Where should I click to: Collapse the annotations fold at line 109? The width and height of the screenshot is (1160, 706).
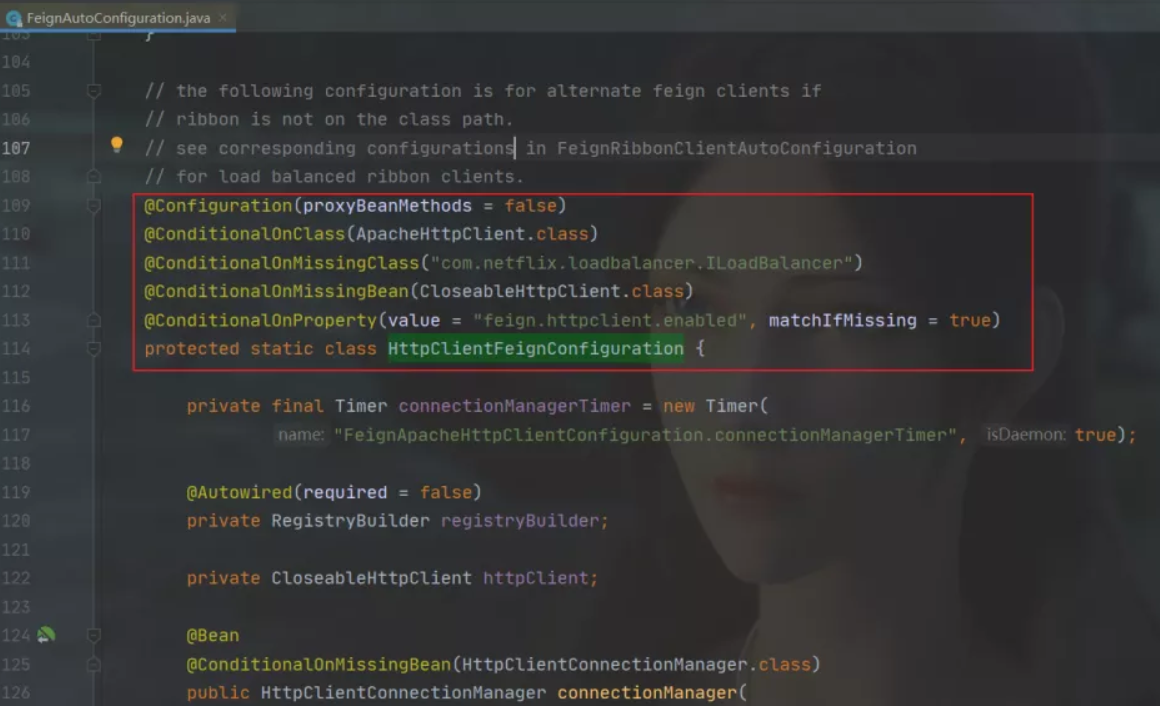[94, 205]
